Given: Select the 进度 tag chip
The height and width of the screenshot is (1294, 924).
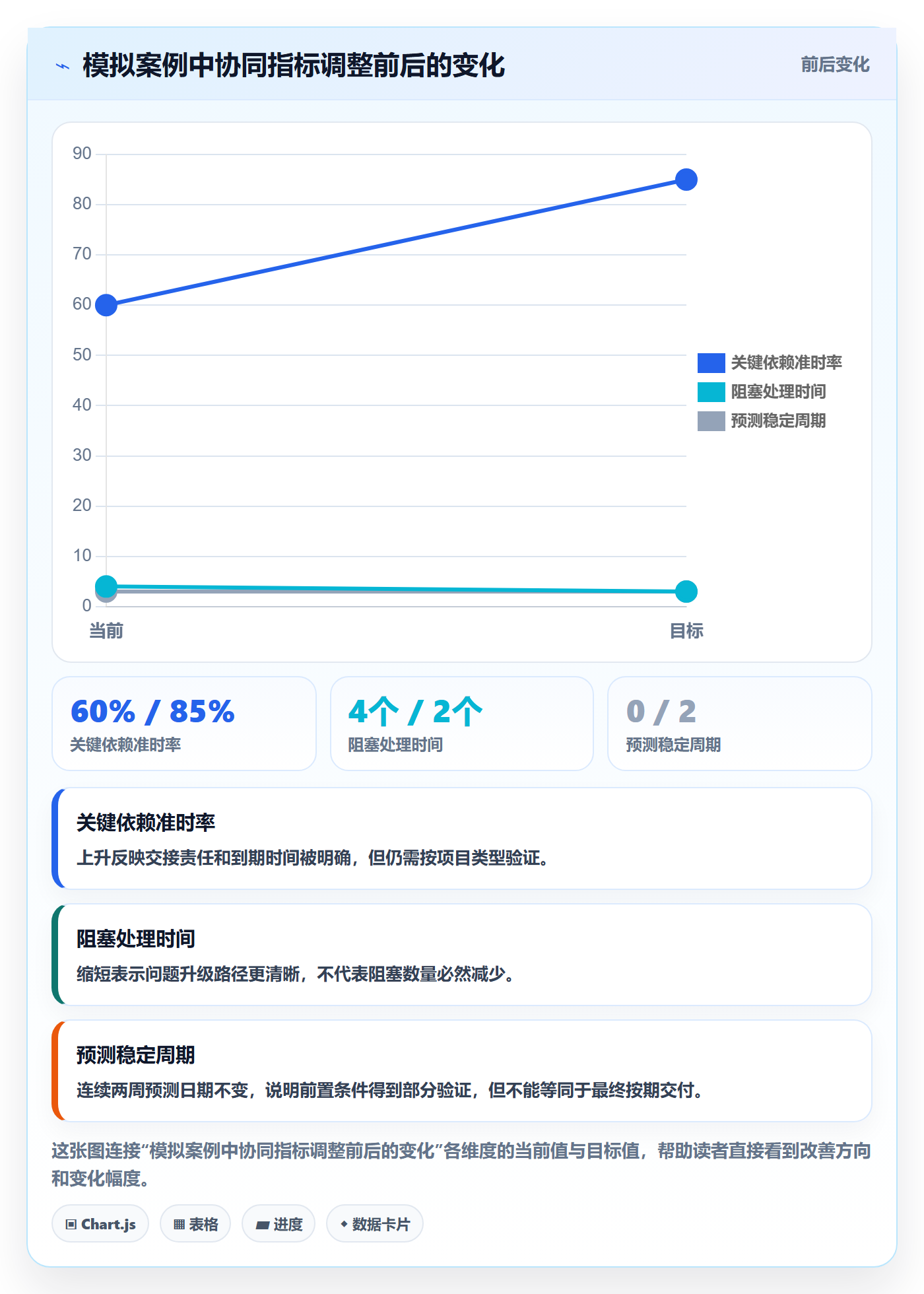Looking at the screenshot, I should pos(279,1224).
